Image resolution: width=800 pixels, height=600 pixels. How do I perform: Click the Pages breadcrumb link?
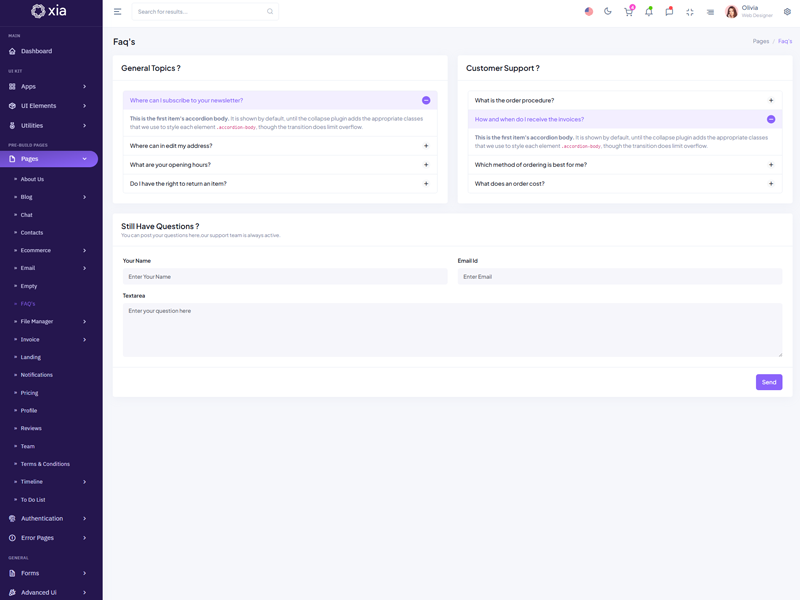point(760,42)
